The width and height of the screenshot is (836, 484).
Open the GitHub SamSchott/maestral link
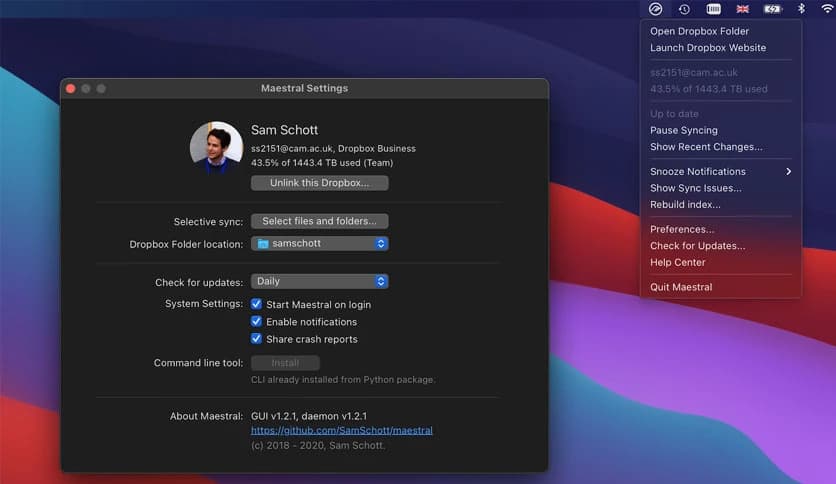(341, 430)
